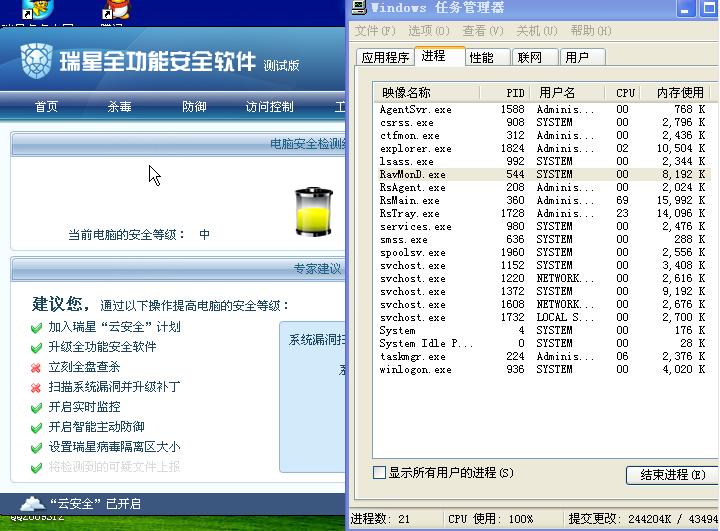Select the AgentSvr.exe process row

click(542, 109)
